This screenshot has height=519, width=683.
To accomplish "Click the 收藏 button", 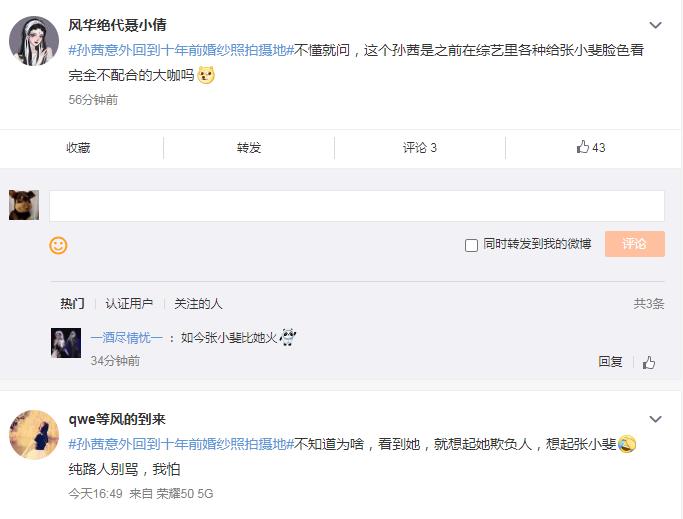I will pos(78,147).
